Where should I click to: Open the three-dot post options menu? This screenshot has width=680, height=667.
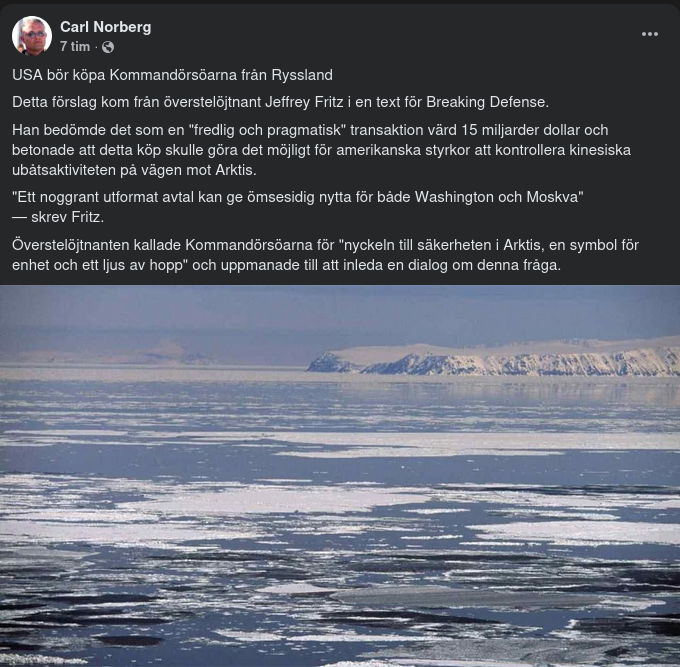coord(650,34)
